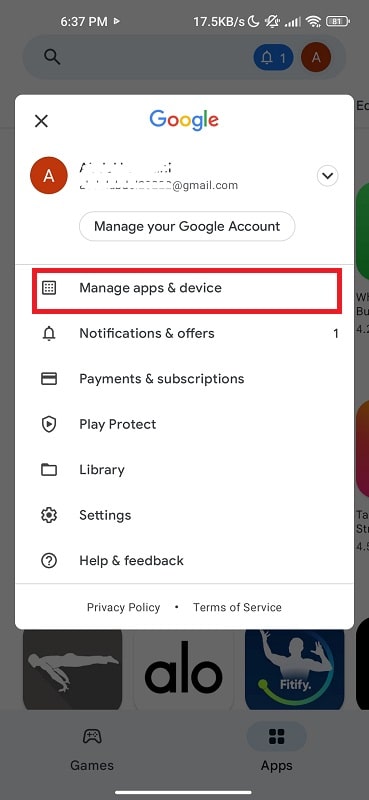Click the bell icon next to Notifications & offers
This screenshot has height=800, width=369.
click(49, 334)
